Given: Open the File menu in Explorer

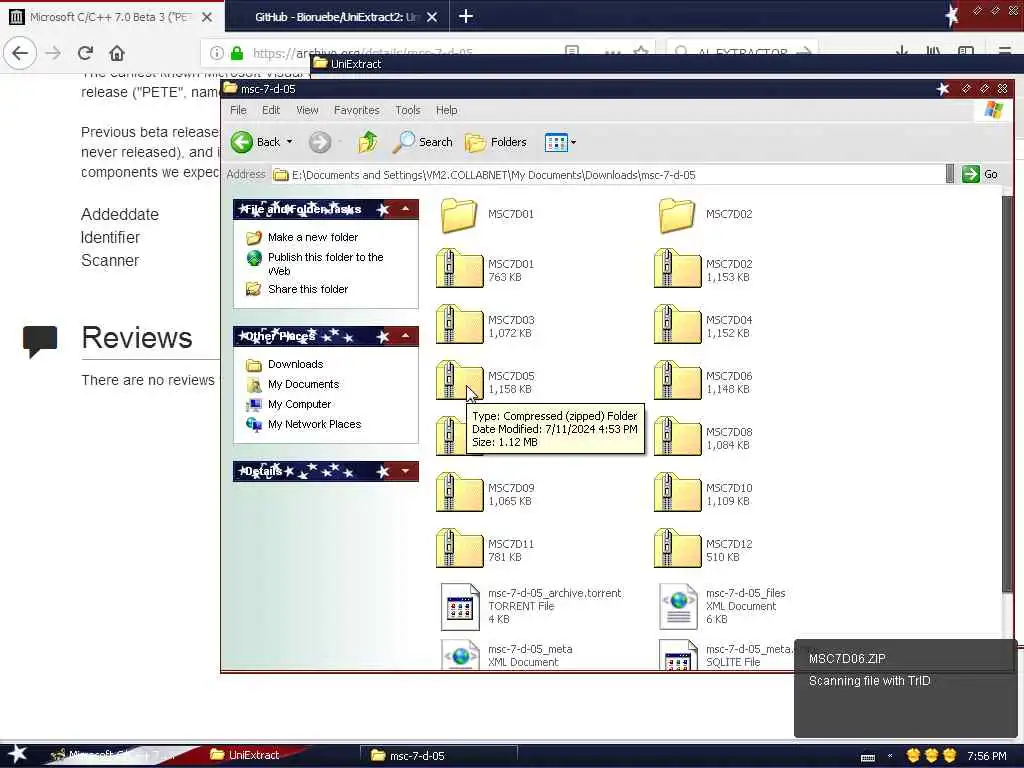Looking at the screenshot, I should click(238, 110).
